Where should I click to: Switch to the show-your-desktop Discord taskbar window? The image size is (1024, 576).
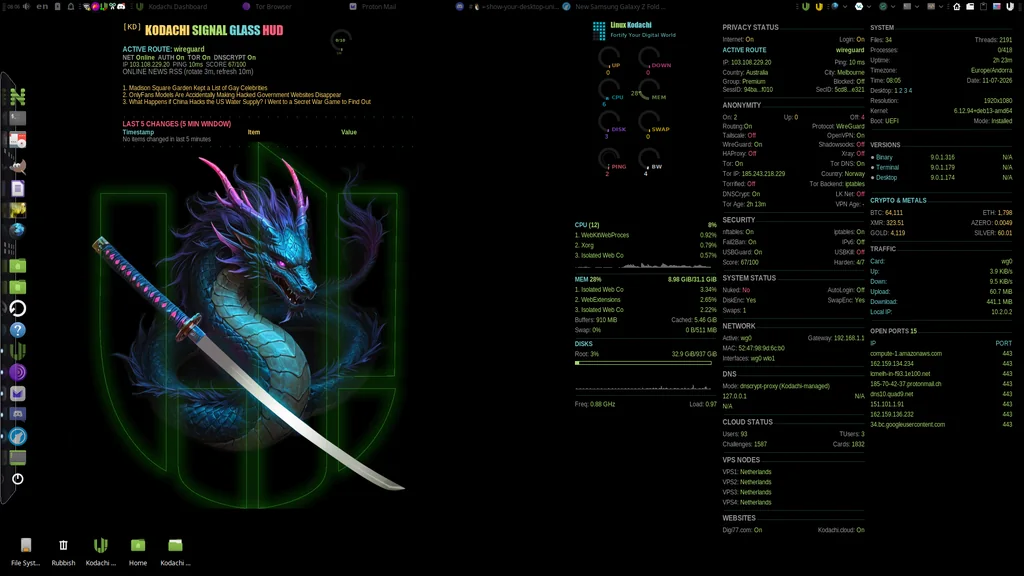pyautogui.click(x=507, y=7)
